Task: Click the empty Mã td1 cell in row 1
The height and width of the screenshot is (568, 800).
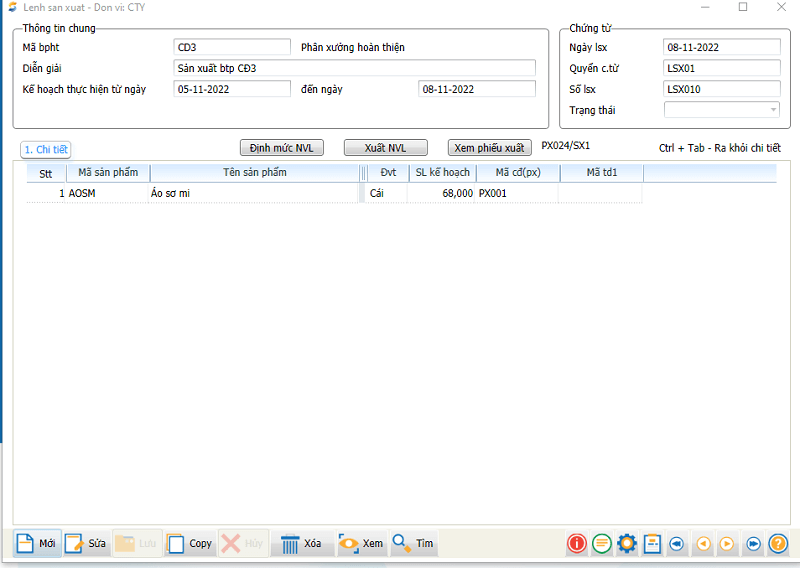Action: point(601,193)
